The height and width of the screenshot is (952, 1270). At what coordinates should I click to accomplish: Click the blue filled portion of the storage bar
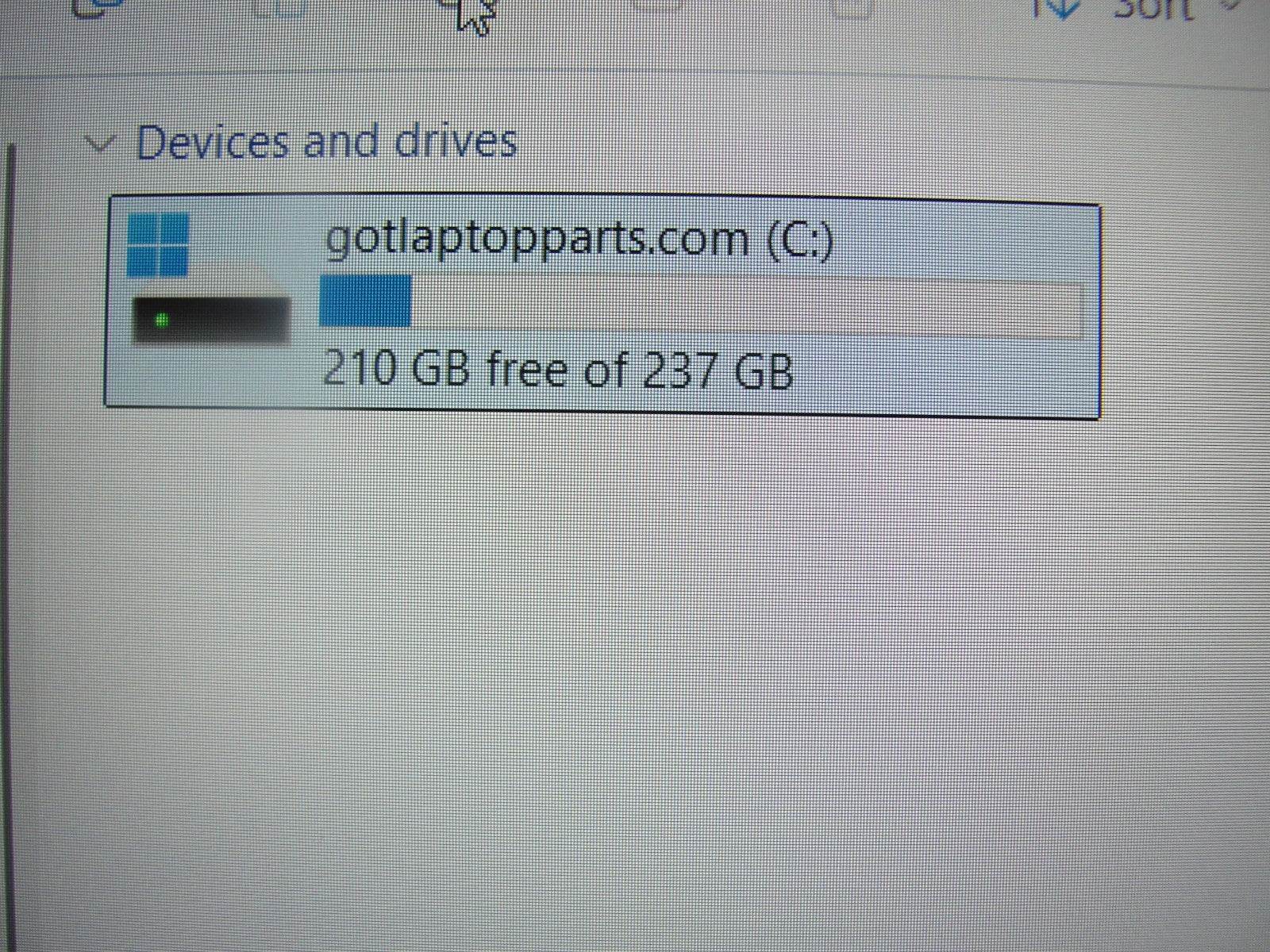click(x=365, y=301)
